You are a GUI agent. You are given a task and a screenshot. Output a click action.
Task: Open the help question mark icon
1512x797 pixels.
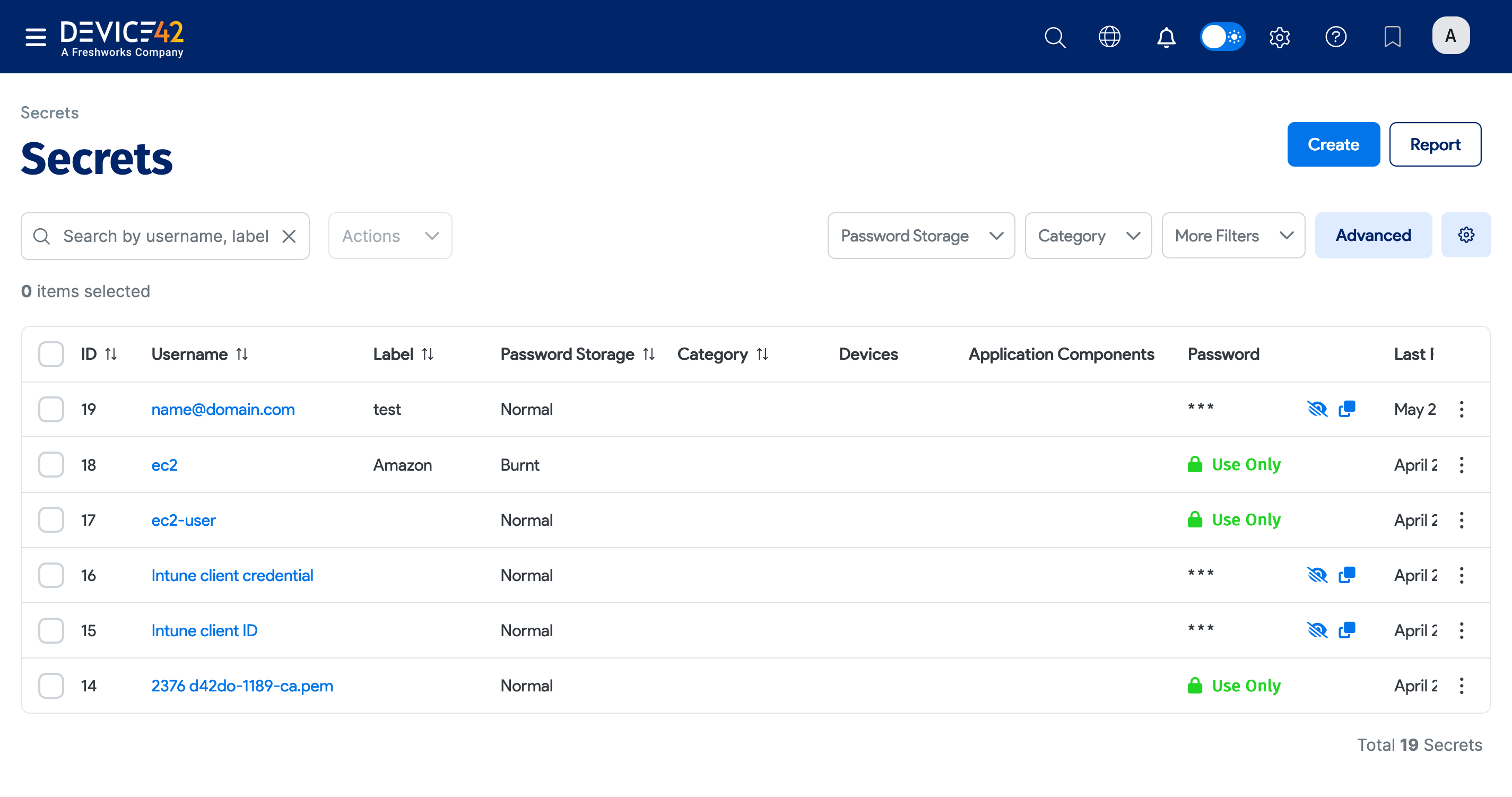point(1335,37)
